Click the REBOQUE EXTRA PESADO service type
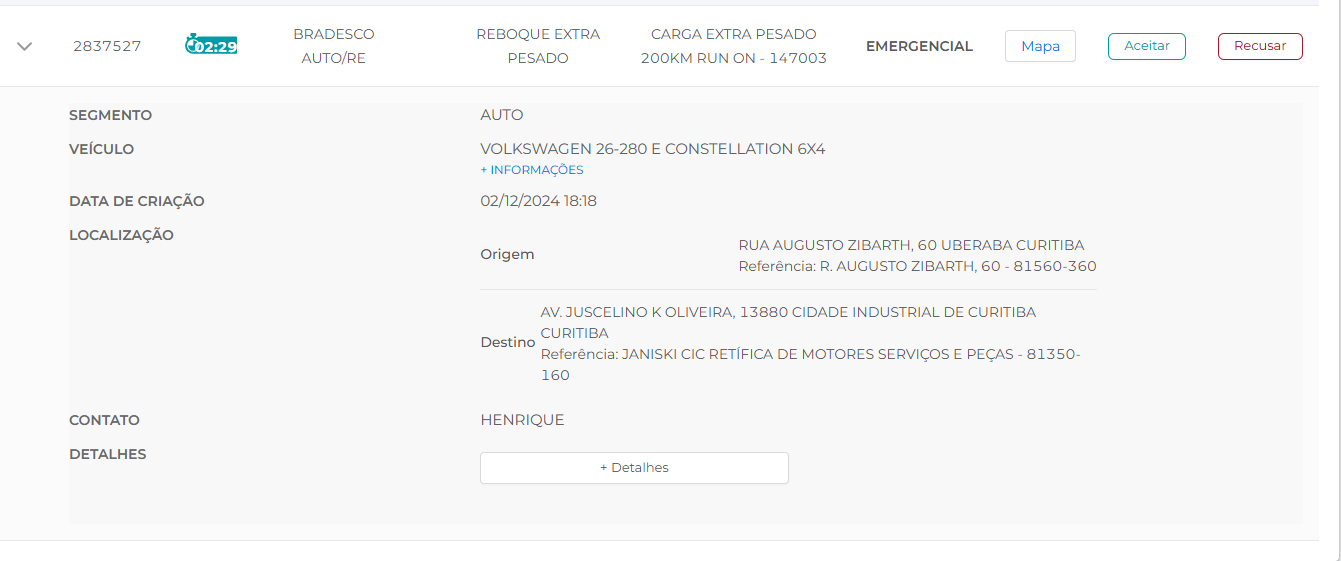This screenshot has width=1341, height=561. tap(538, 46)
